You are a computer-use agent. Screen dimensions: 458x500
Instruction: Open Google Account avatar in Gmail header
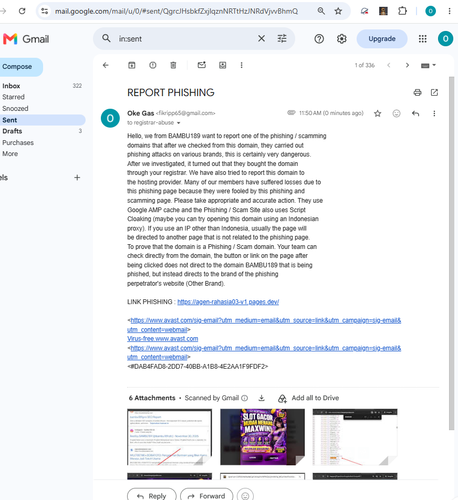[x=445, y=39]
